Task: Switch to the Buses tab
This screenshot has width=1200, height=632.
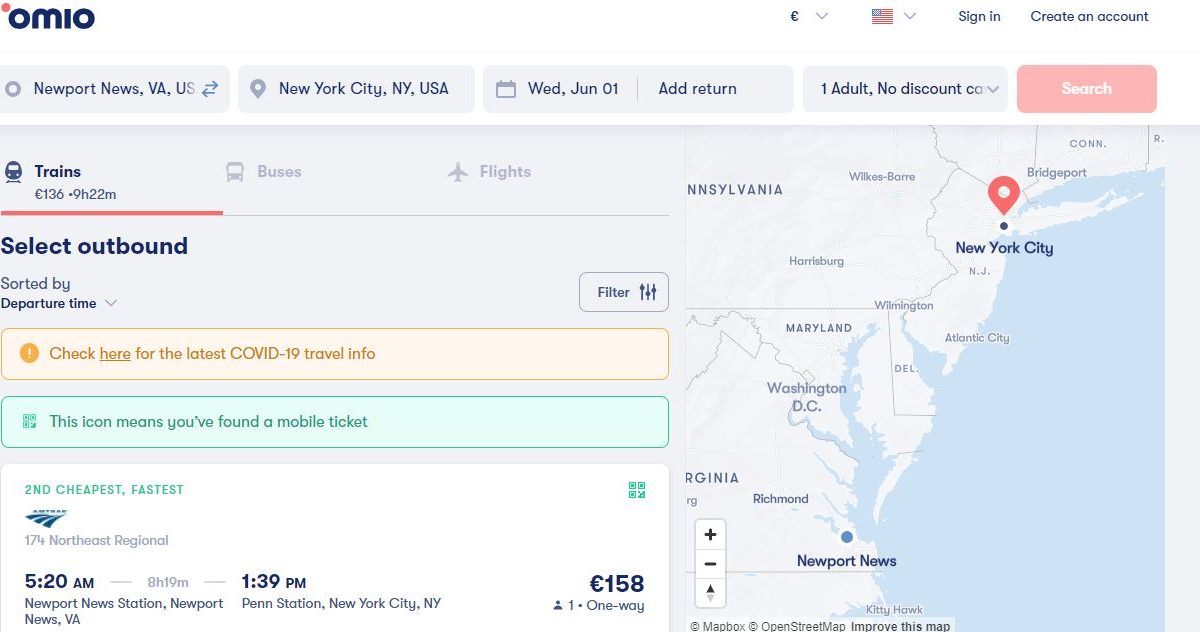Action: coord(264,172)
